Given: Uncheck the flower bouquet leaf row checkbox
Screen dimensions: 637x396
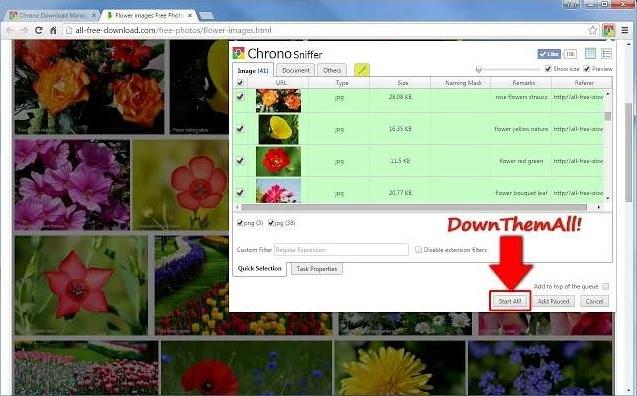Looking at the screenshot, I should click(240, 193).
